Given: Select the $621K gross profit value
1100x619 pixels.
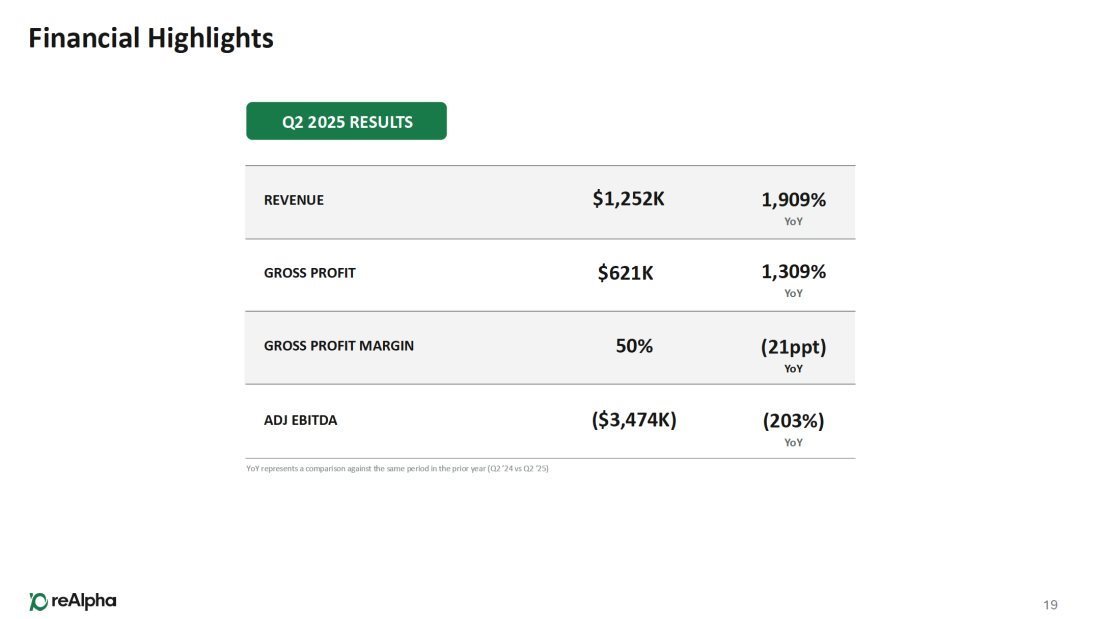Looking at the screenshot, I should pos(625,272).
